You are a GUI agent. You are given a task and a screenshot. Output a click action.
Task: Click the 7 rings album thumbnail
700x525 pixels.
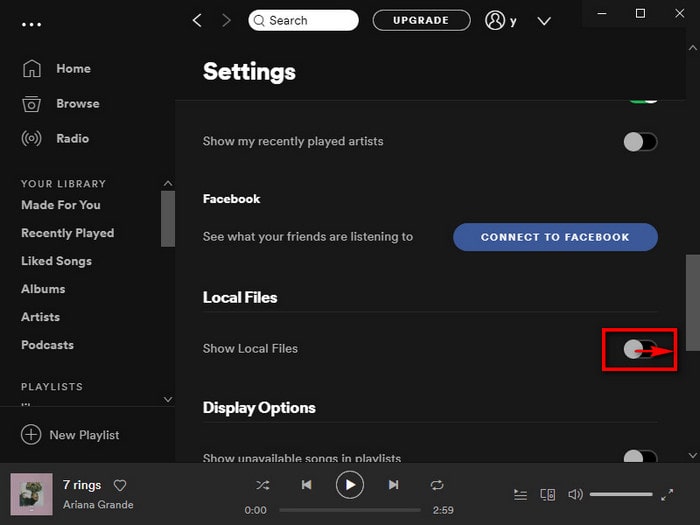coord(32,494)
